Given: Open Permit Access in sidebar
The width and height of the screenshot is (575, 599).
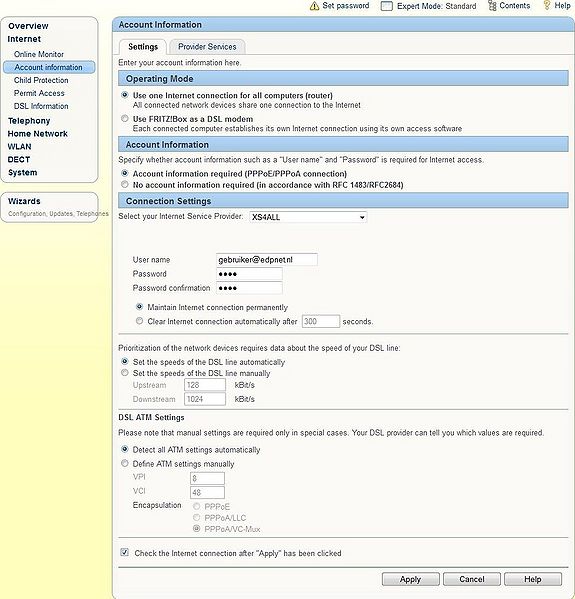Looking at the screenshot, I should 39,93.
